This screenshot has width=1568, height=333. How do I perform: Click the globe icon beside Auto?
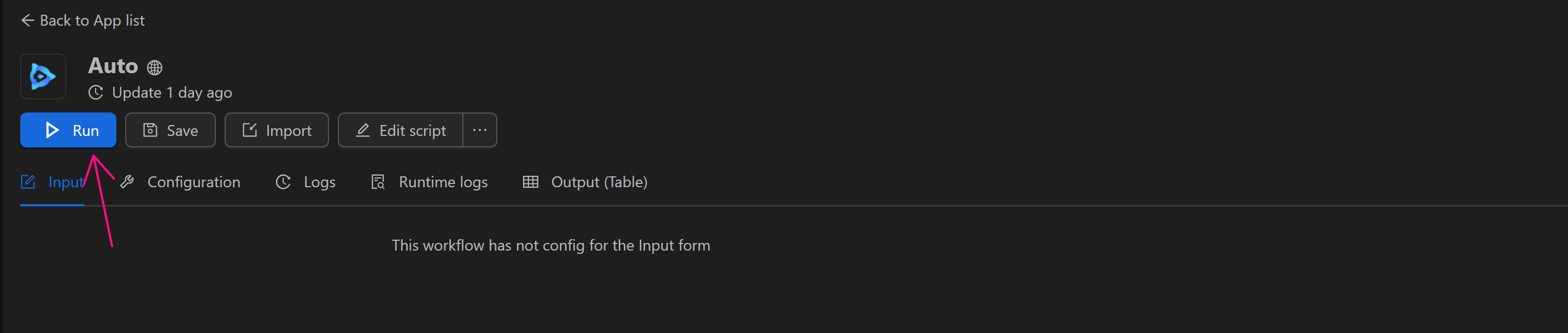tap(155, 68)
